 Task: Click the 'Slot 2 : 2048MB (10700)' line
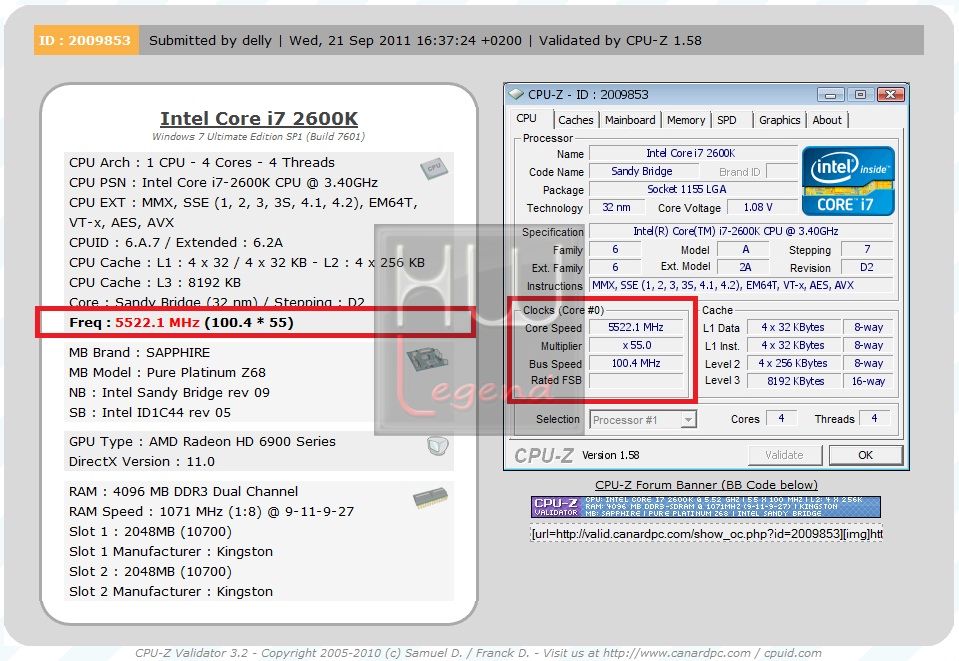150,572
